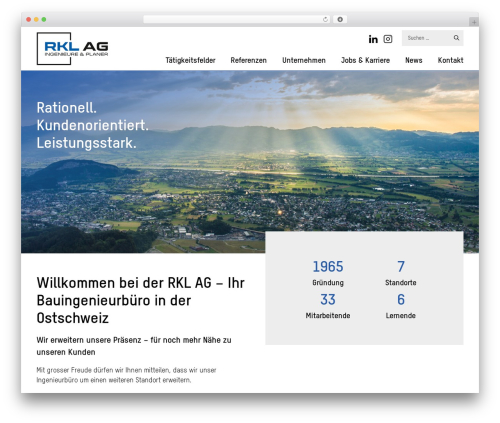Click the red close window dot
Viewport: 500px width, 423px height.
point(29,20)
